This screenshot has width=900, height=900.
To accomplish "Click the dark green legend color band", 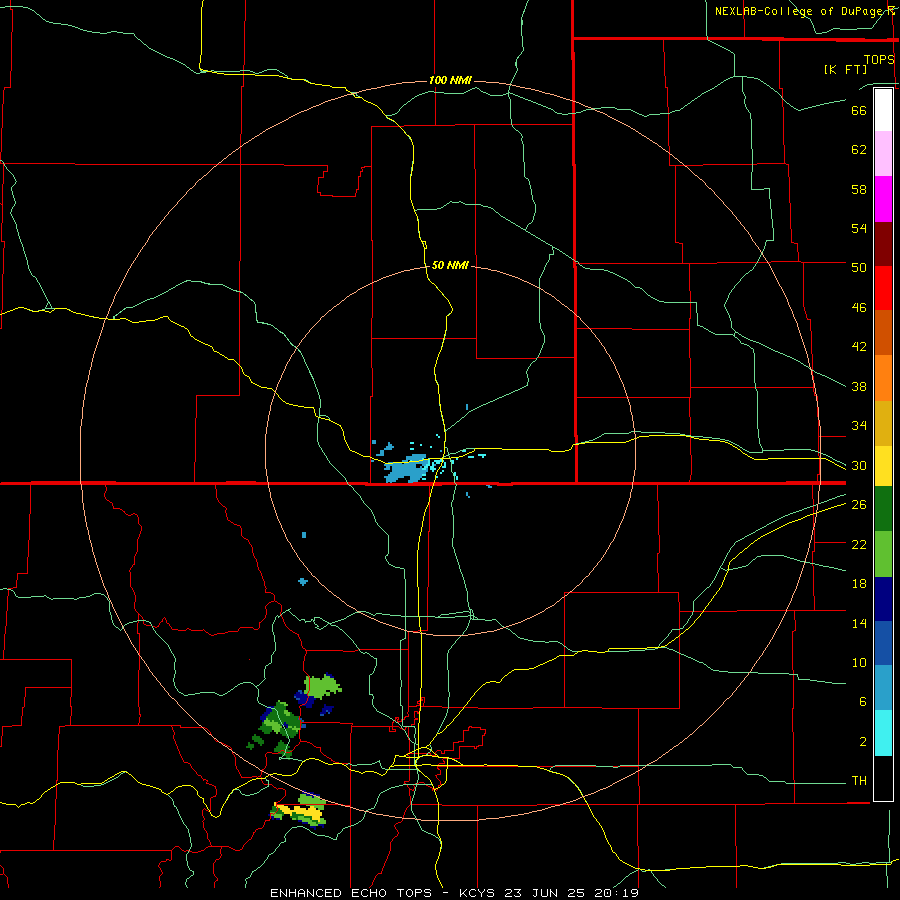I will (x=883, y=508).
